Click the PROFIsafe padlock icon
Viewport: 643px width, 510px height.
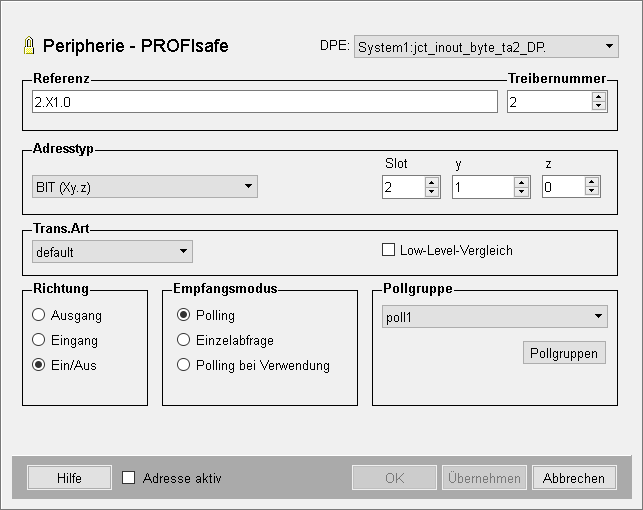[29, 45]
